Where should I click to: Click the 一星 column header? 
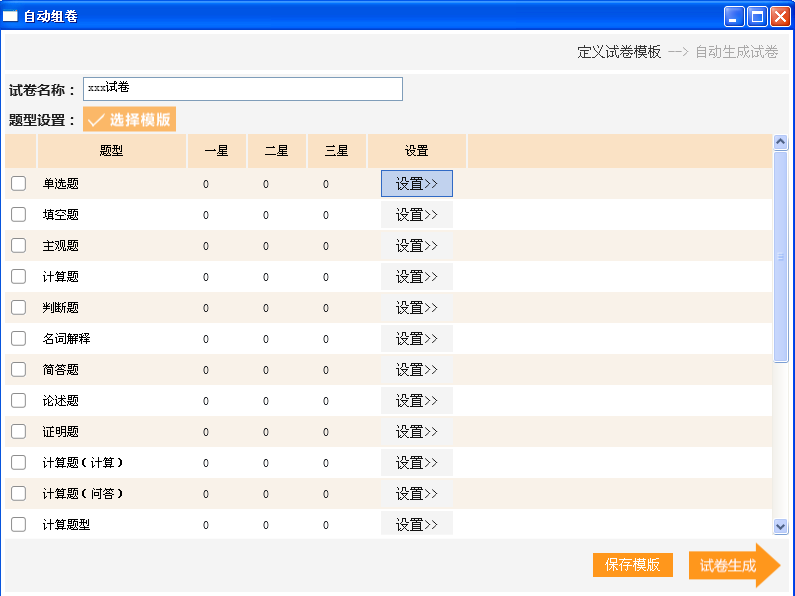click(216, 151)
